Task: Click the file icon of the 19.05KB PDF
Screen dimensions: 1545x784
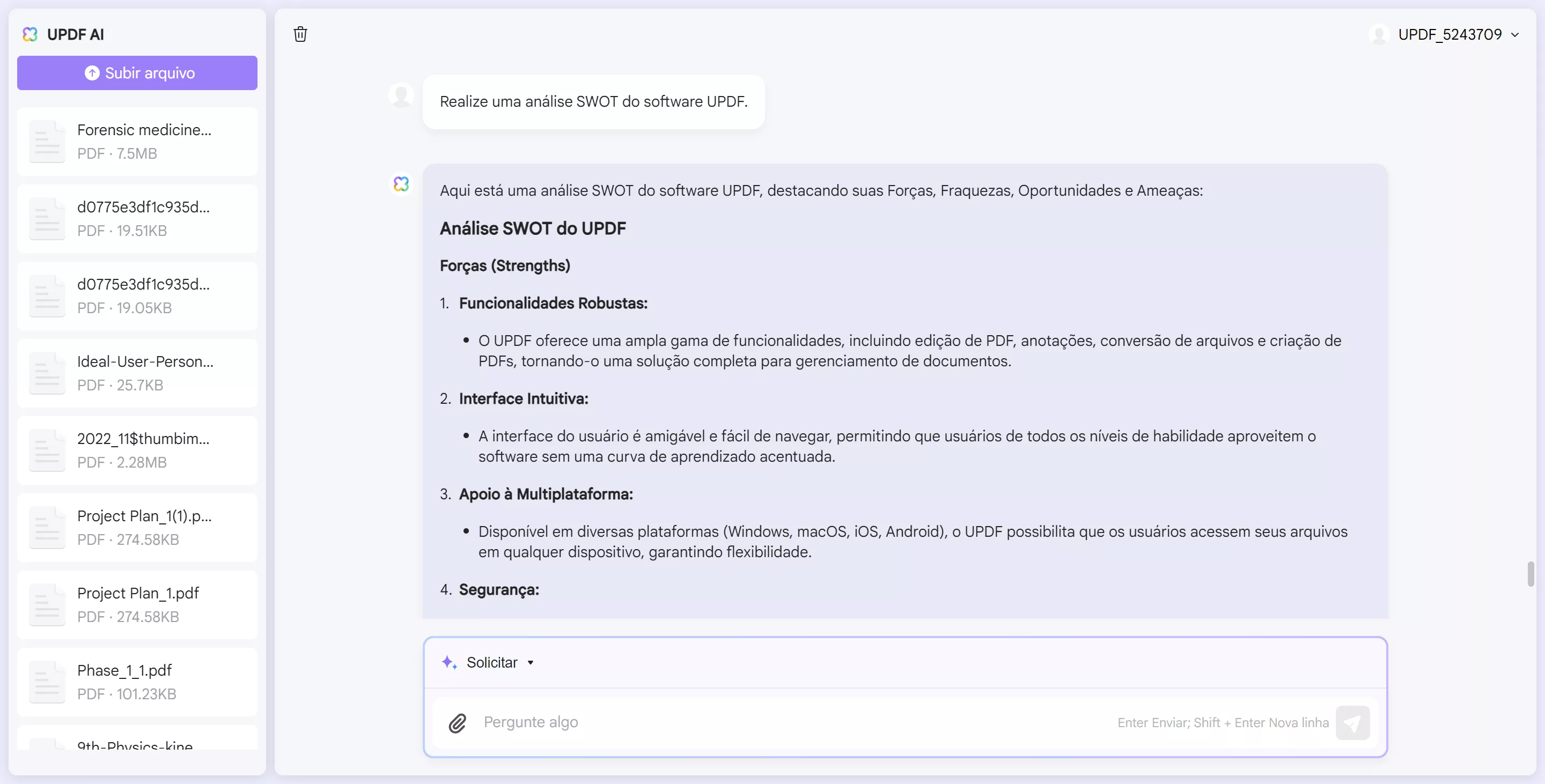Action: point(47,296)
